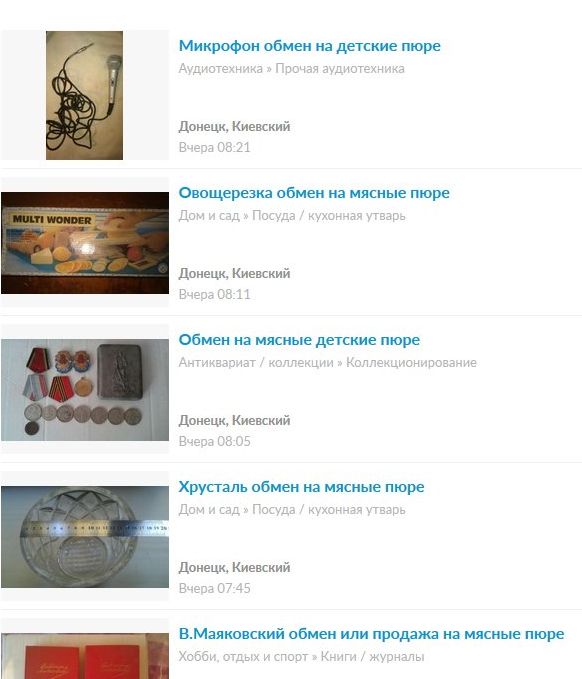Screen dimensions: 582x679
Task: Select 'Донецк, Киевский' location under slicer listing
Action: tap(234, 274)
